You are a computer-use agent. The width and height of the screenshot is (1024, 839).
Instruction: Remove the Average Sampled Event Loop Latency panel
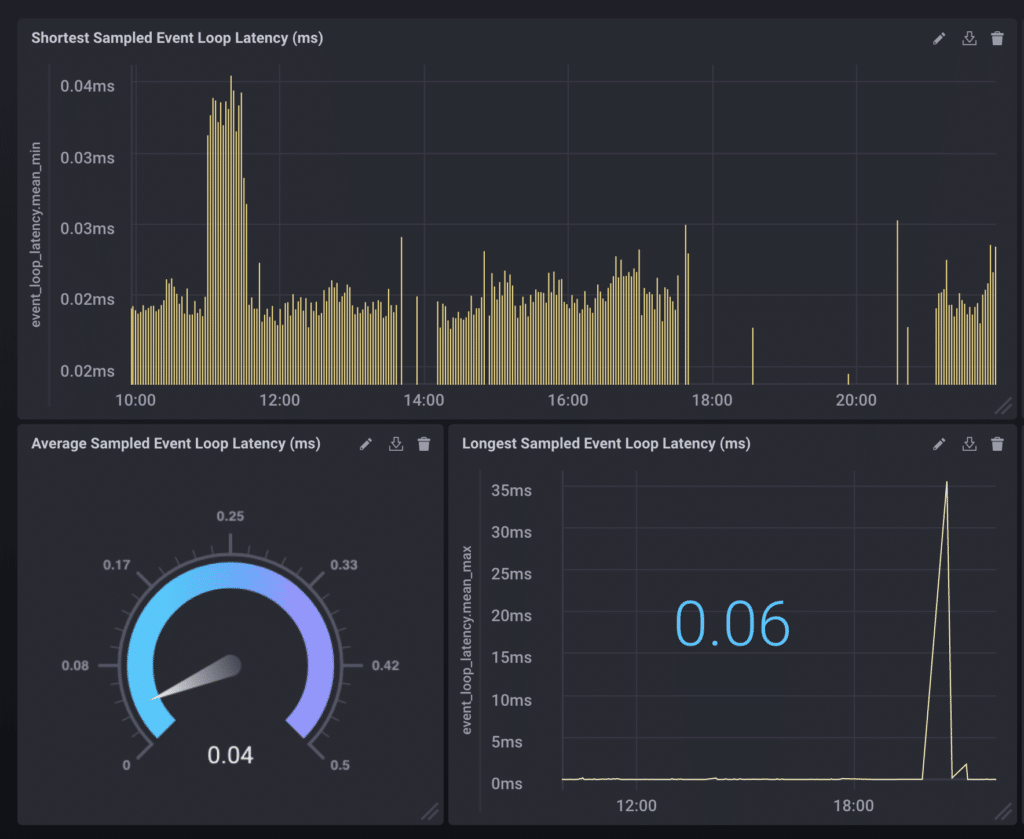424,444
